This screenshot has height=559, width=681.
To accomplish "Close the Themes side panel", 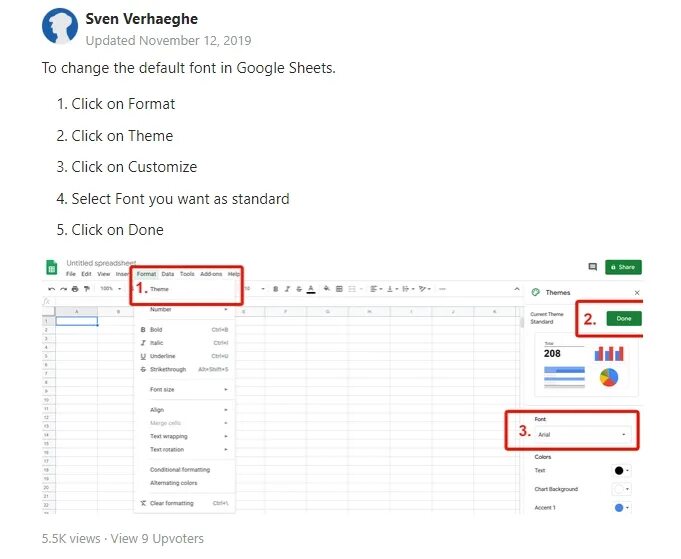I will point(637,293).
